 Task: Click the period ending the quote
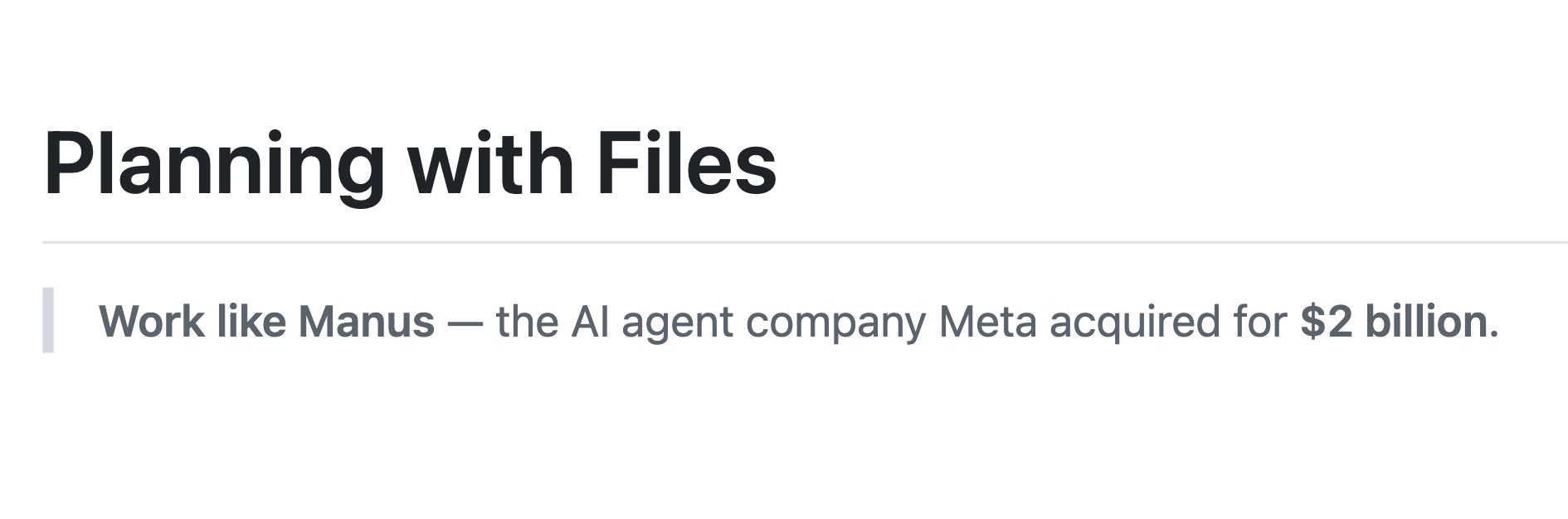[x=1494, y=333]
